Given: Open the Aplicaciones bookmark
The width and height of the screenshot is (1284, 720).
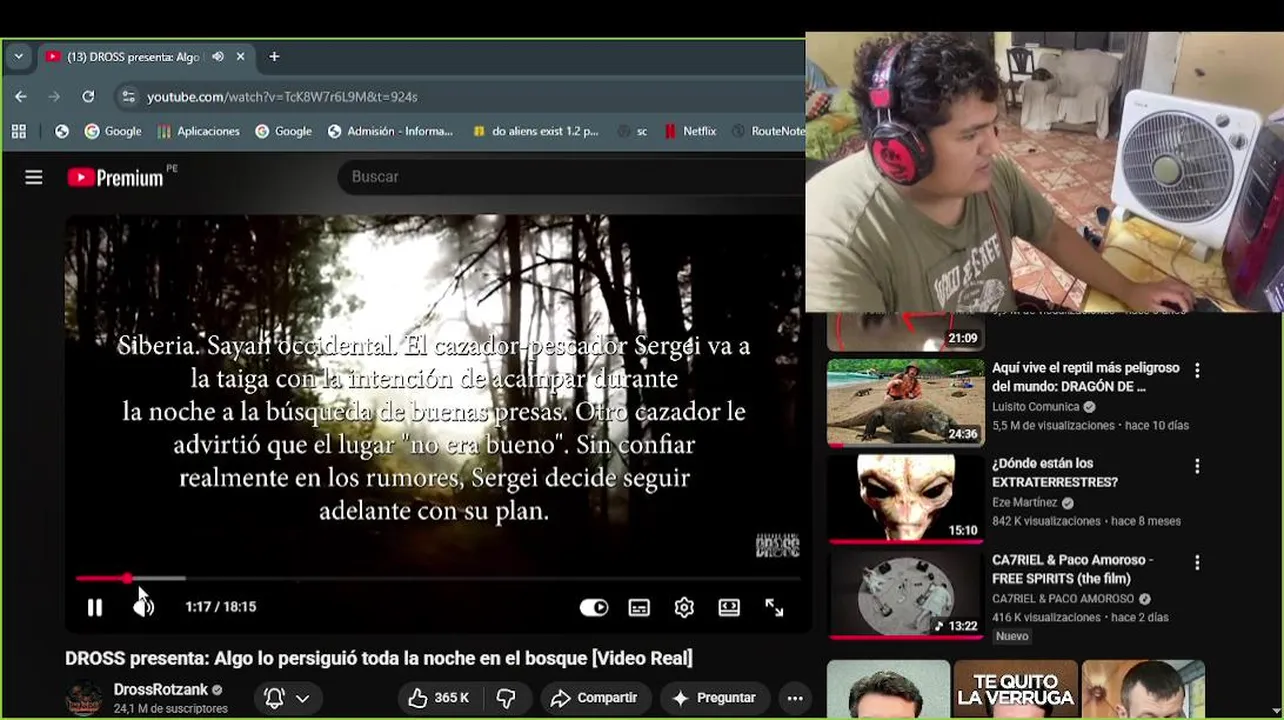Looking at the screenshot, I should pos(199,131).
